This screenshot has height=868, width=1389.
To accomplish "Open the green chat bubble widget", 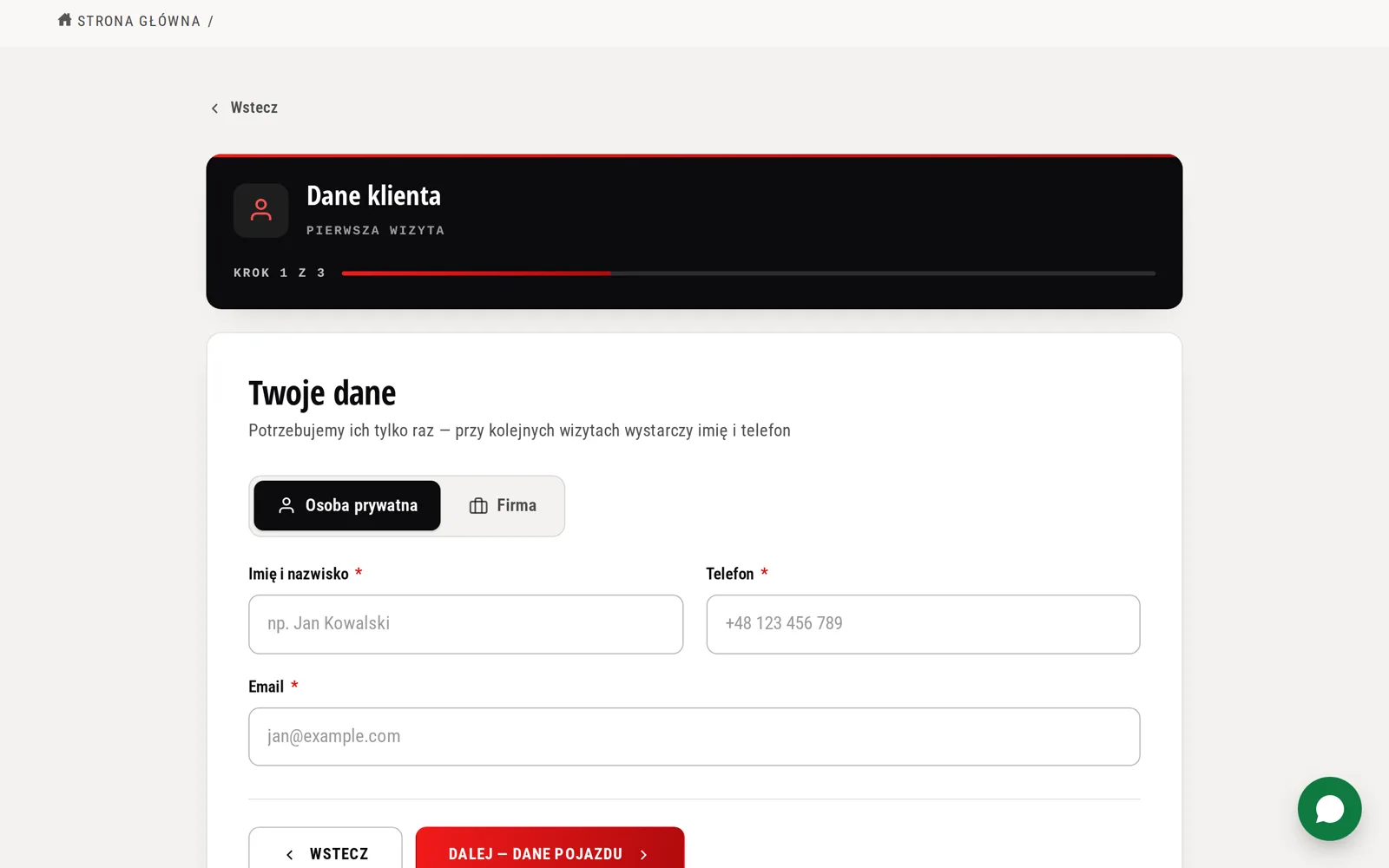I will [x=1329, y=809].
